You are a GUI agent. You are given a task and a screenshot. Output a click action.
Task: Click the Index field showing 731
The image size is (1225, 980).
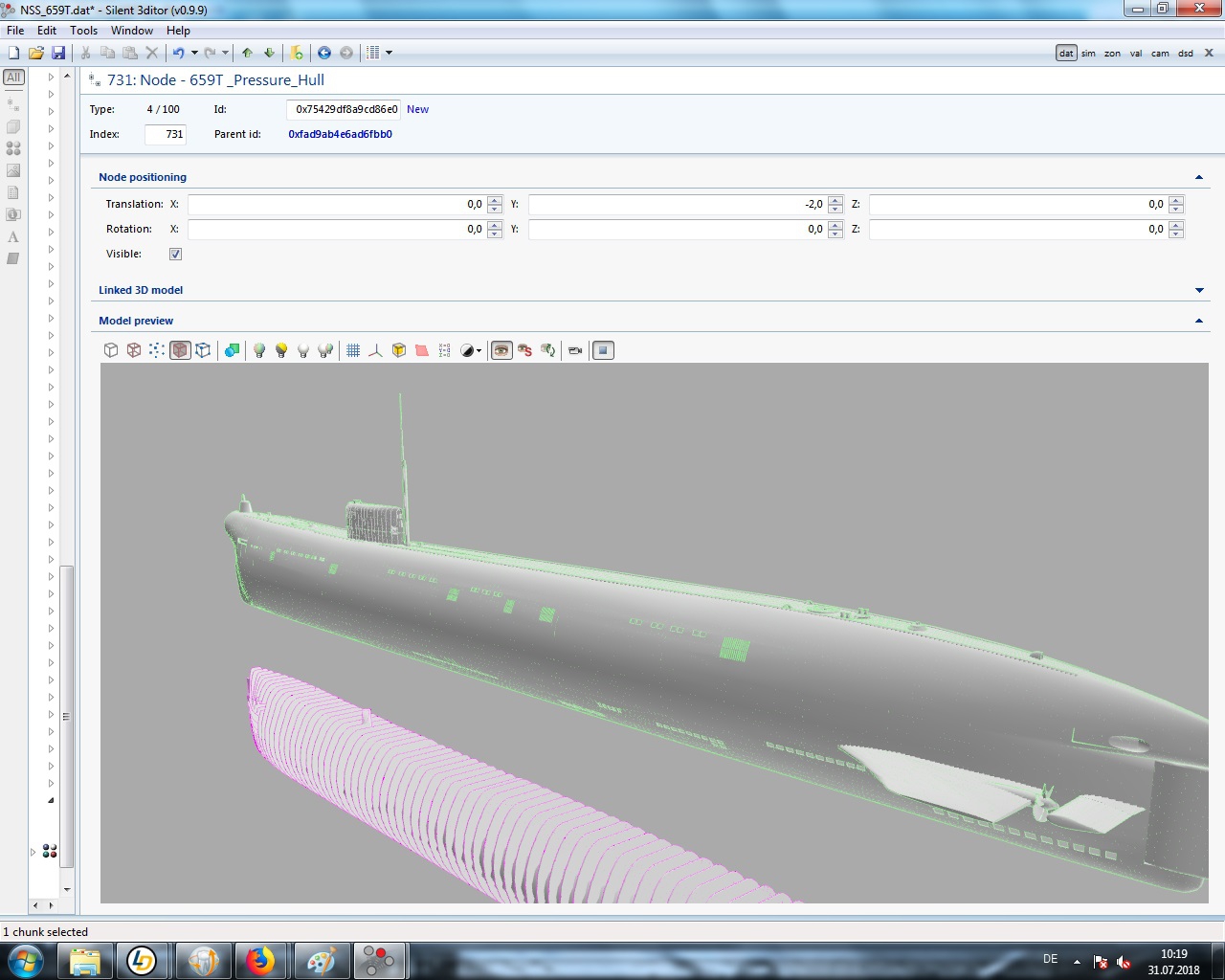pos(166,134)
